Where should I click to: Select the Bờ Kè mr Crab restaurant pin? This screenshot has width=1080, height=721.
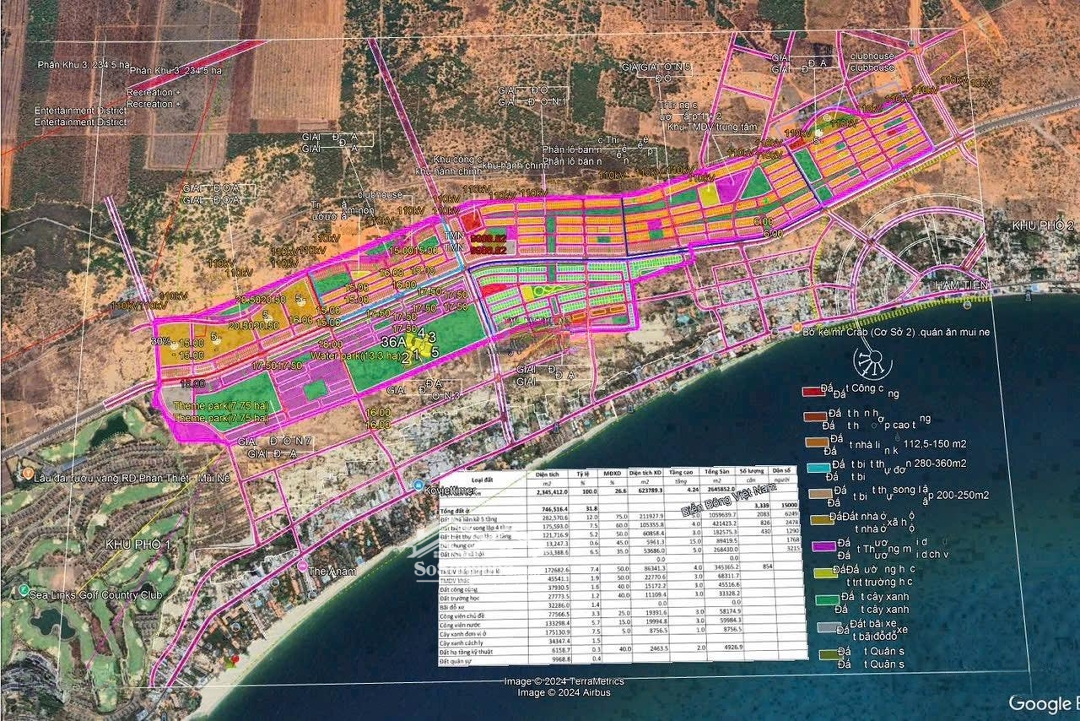tap(797, 328)
